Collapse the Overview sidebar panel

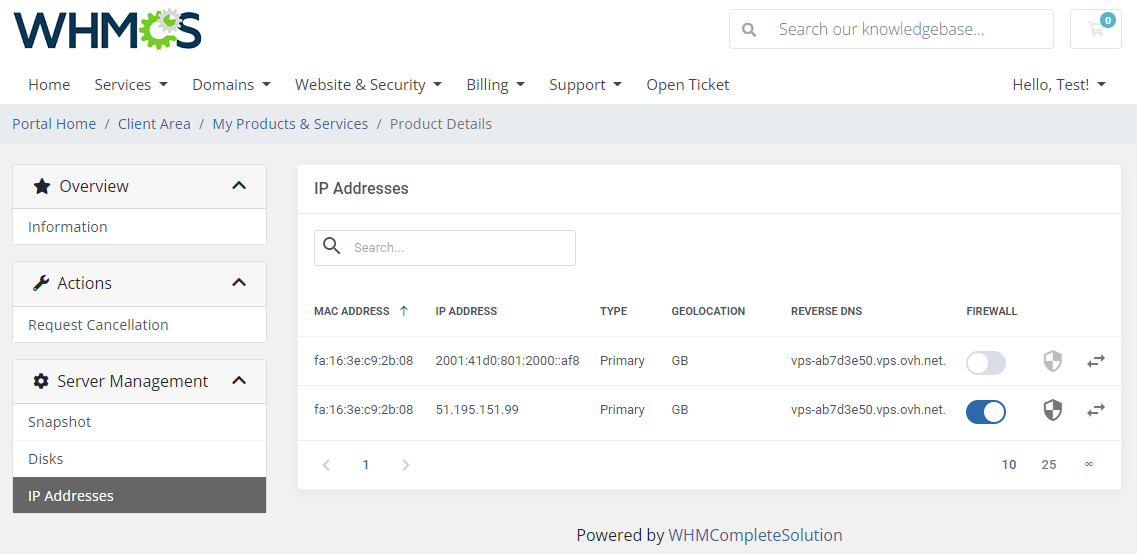[239, 186]
